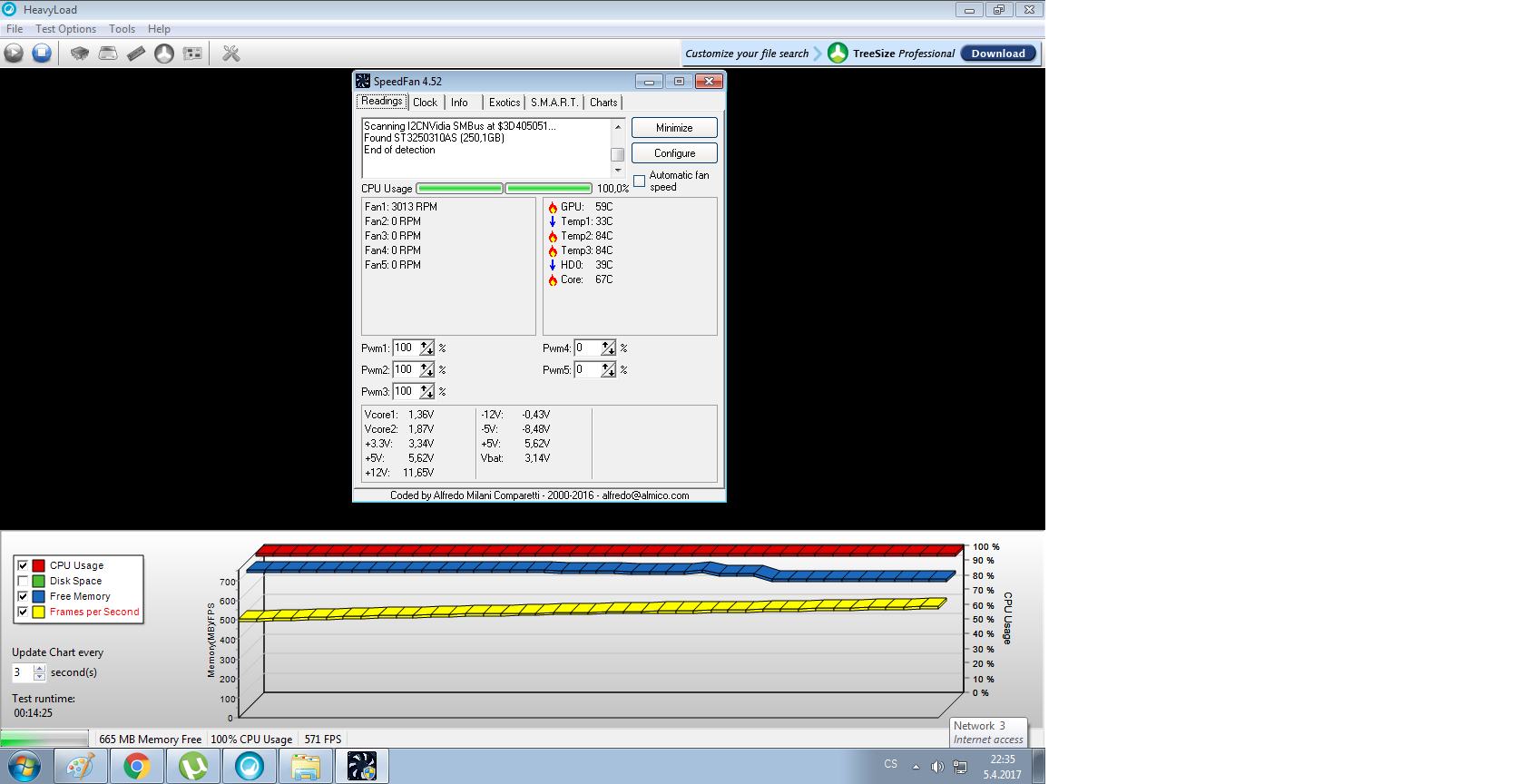
Task: Click the Show desktop strip on taskbar
Action: click(1039, 767)
